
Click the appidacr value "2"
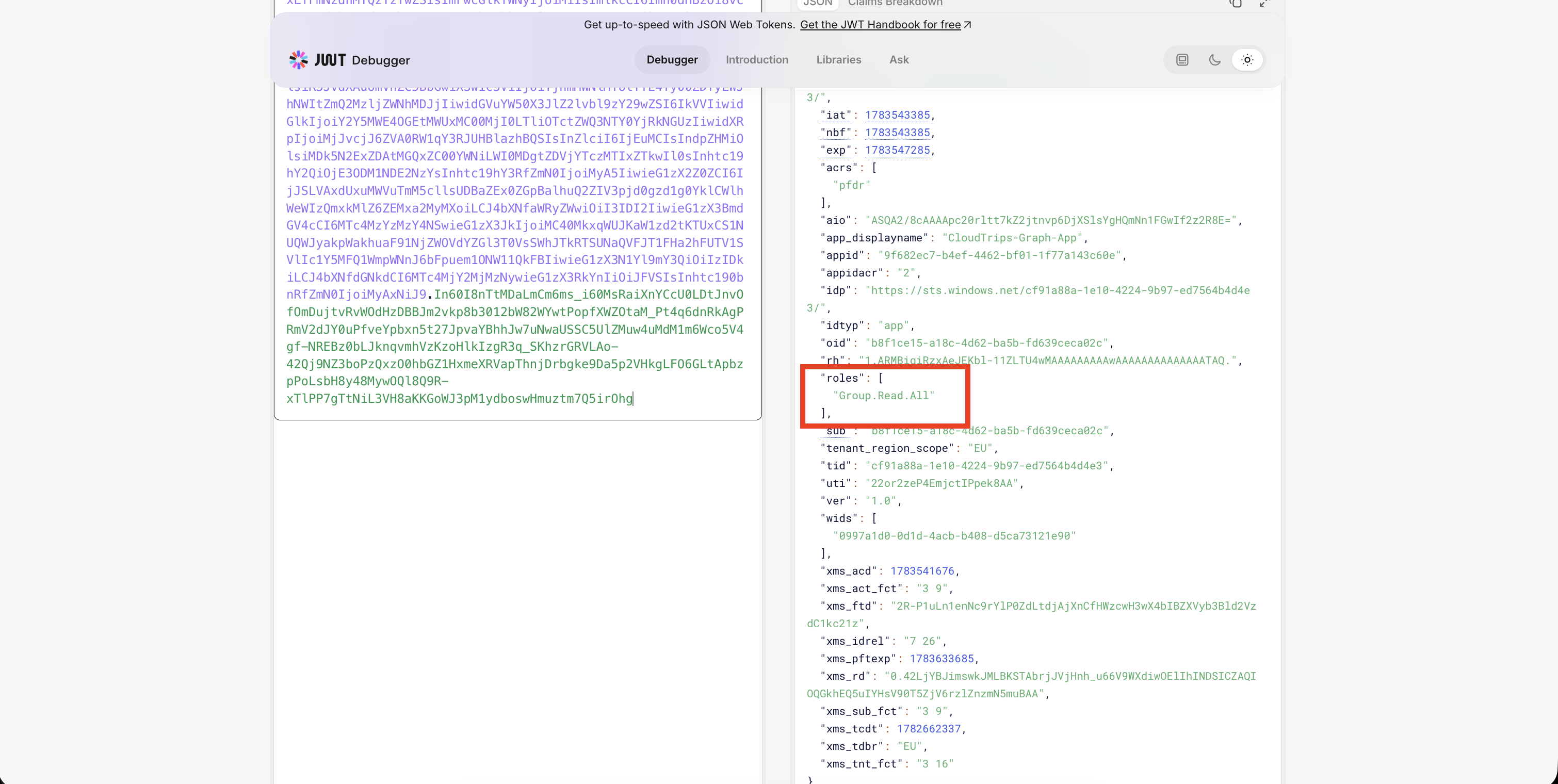coord(906,273)
